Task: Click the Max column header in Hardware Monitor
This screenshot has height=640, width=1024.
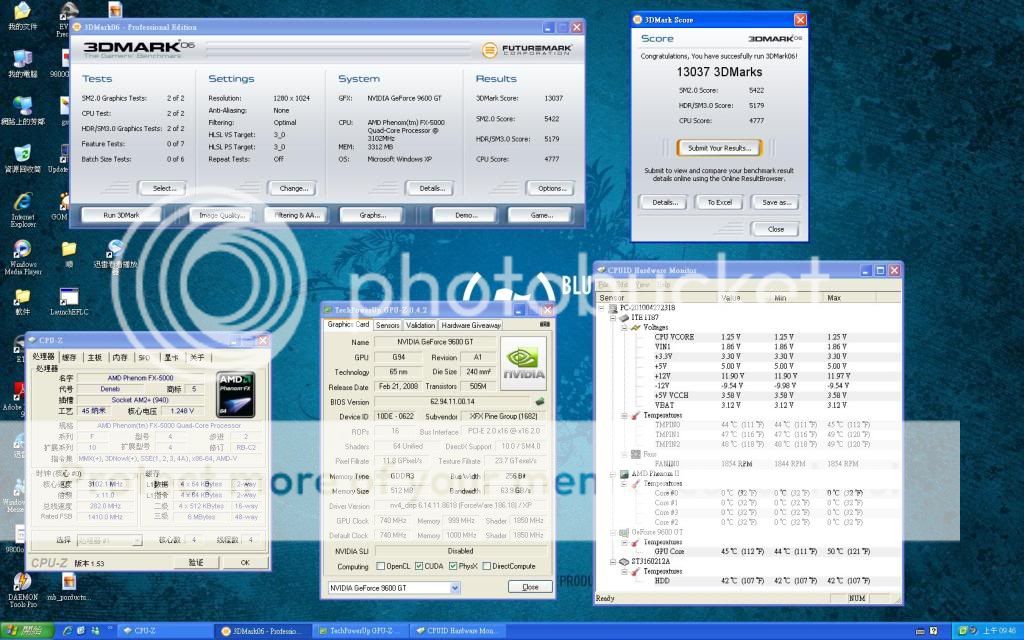Action: [861, 298]
